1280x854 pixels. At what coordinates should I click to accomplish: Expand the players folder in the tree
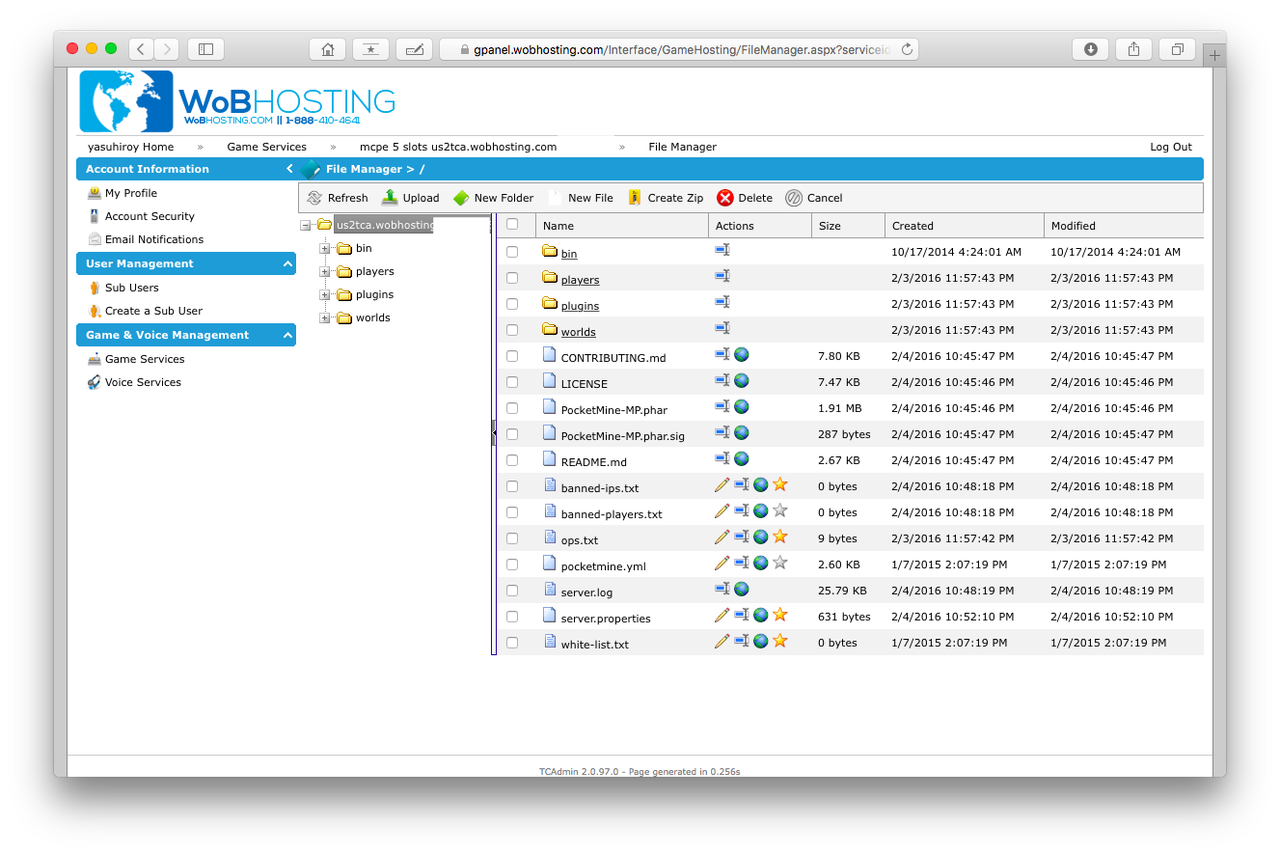325,271
